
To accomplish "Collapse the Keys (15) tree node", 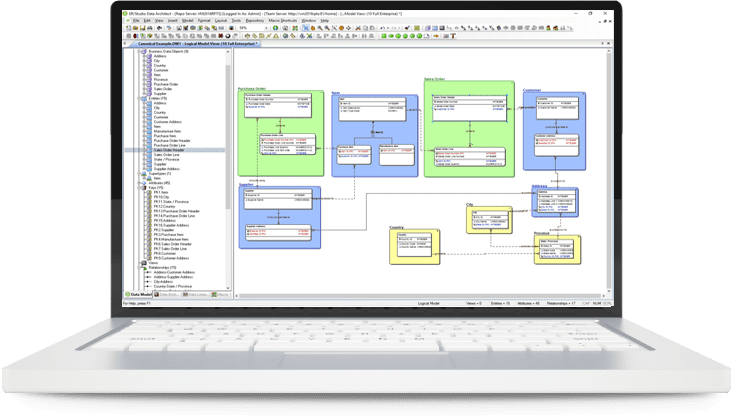I will point(139,188).
